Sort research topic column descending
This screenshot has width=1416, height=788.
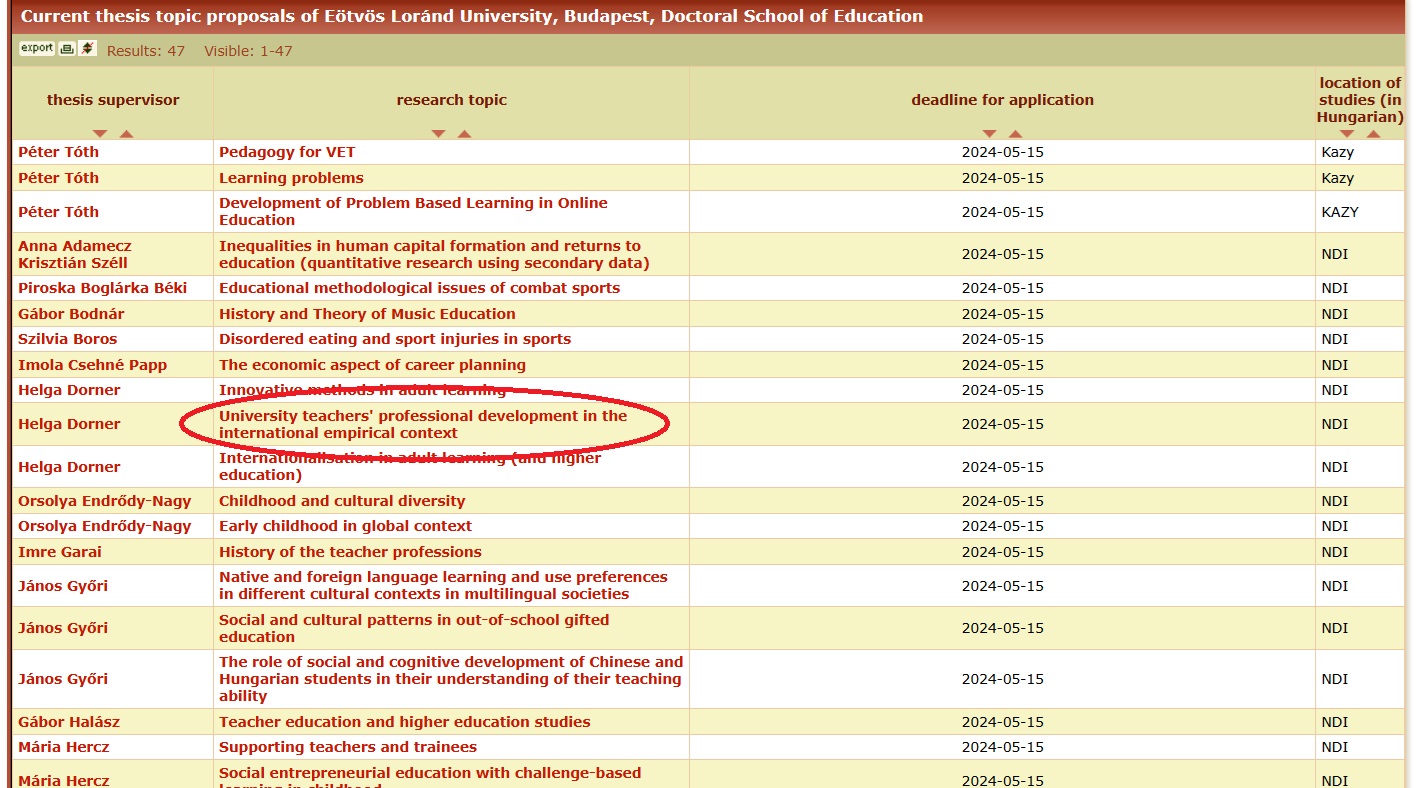click(438, 133)
